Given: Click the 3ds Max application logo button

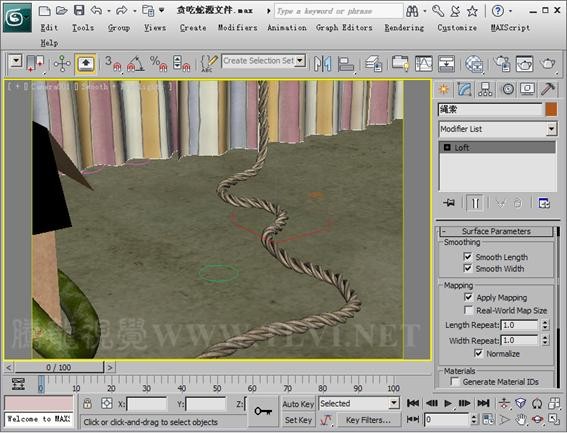Looking at the screenshot, I should (x=17, y=17).
